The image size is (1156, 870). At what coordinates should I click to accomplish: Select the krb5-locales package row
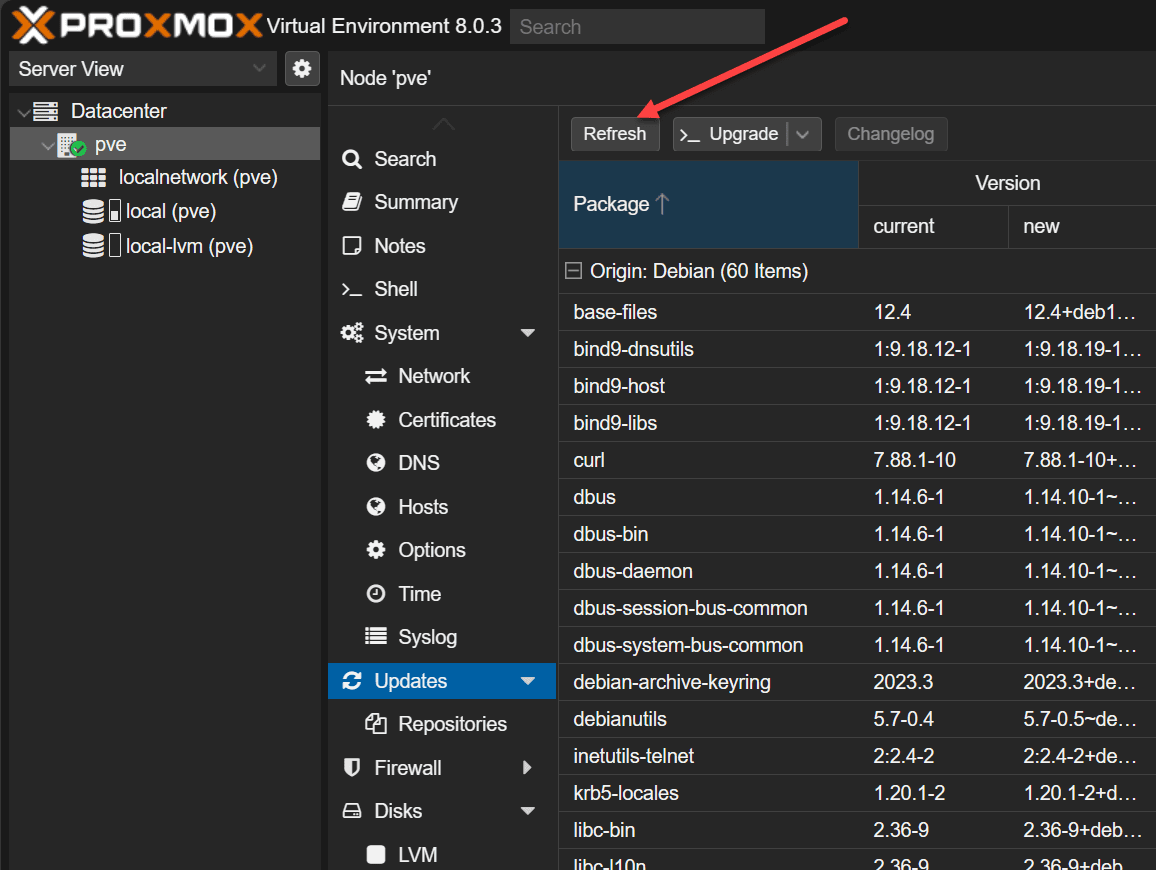[857, 793]
